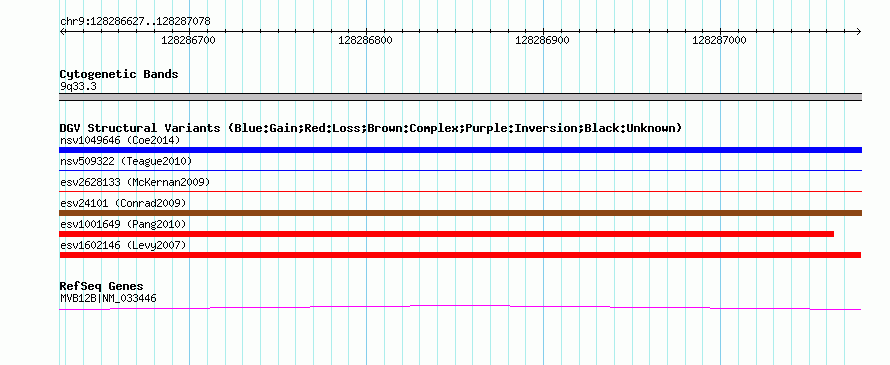The height and width of the screenshot is (365, 890).
Task: Select esv1001649 (Pang2010) variant label
Action: tap(123, 224)
